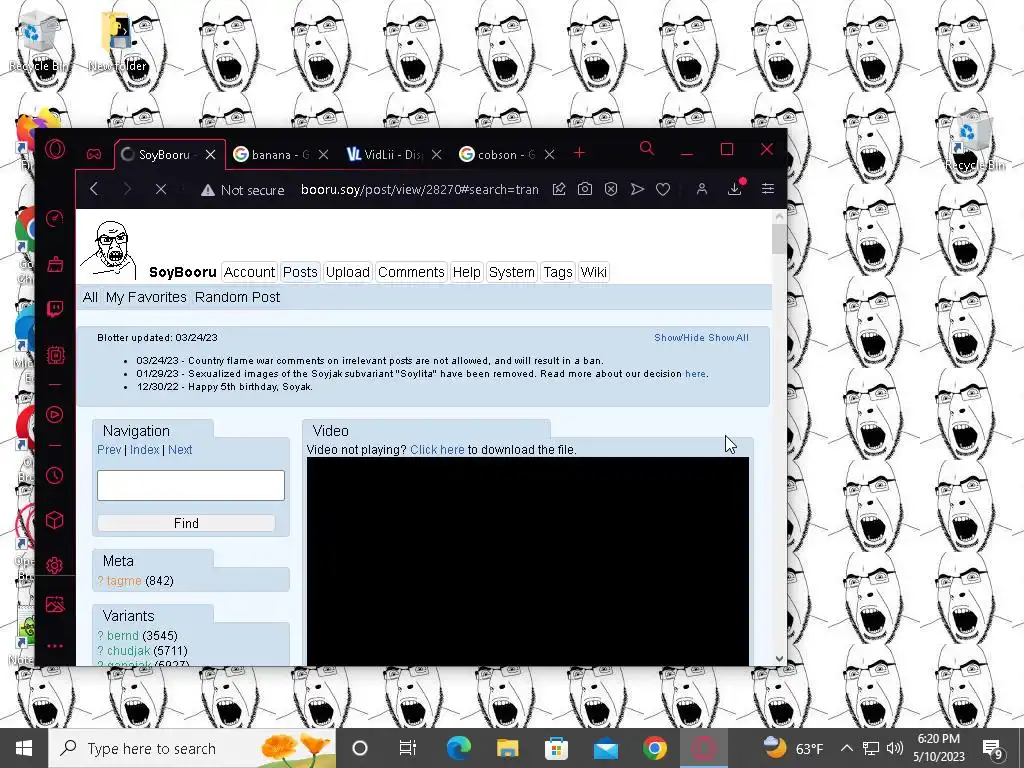Click the chudjak variant tag
This screenshot has height=768, width=1024.
click(x=129, y=651)
